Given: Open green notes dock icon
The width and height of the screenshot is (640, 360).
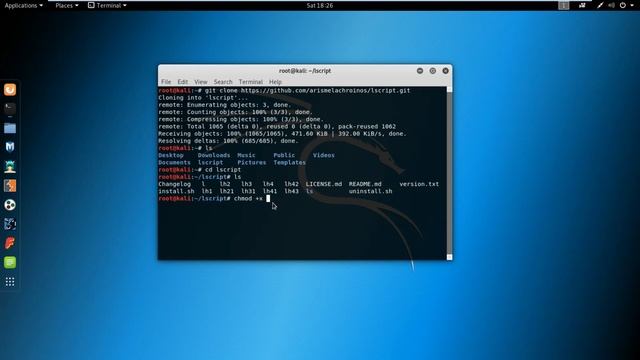Looking at the screenshot, I should [10, 262].
